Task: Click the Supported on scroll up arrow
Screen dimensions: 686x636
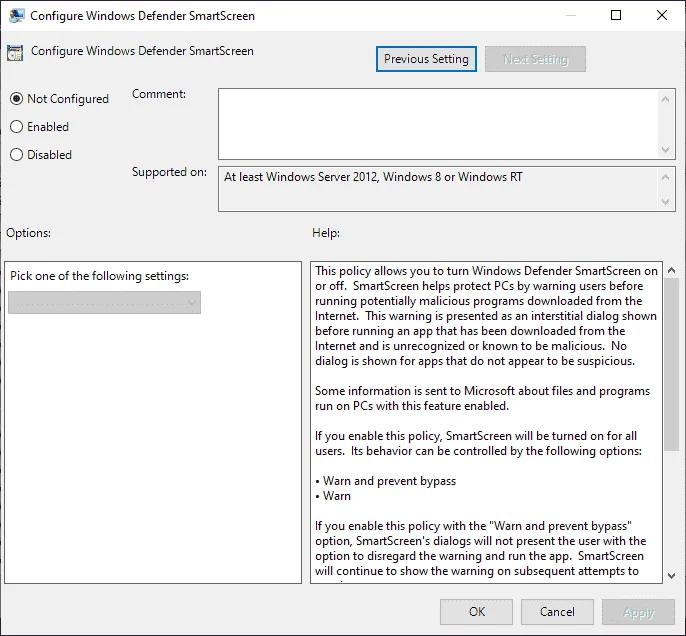Action: [665, 177]
